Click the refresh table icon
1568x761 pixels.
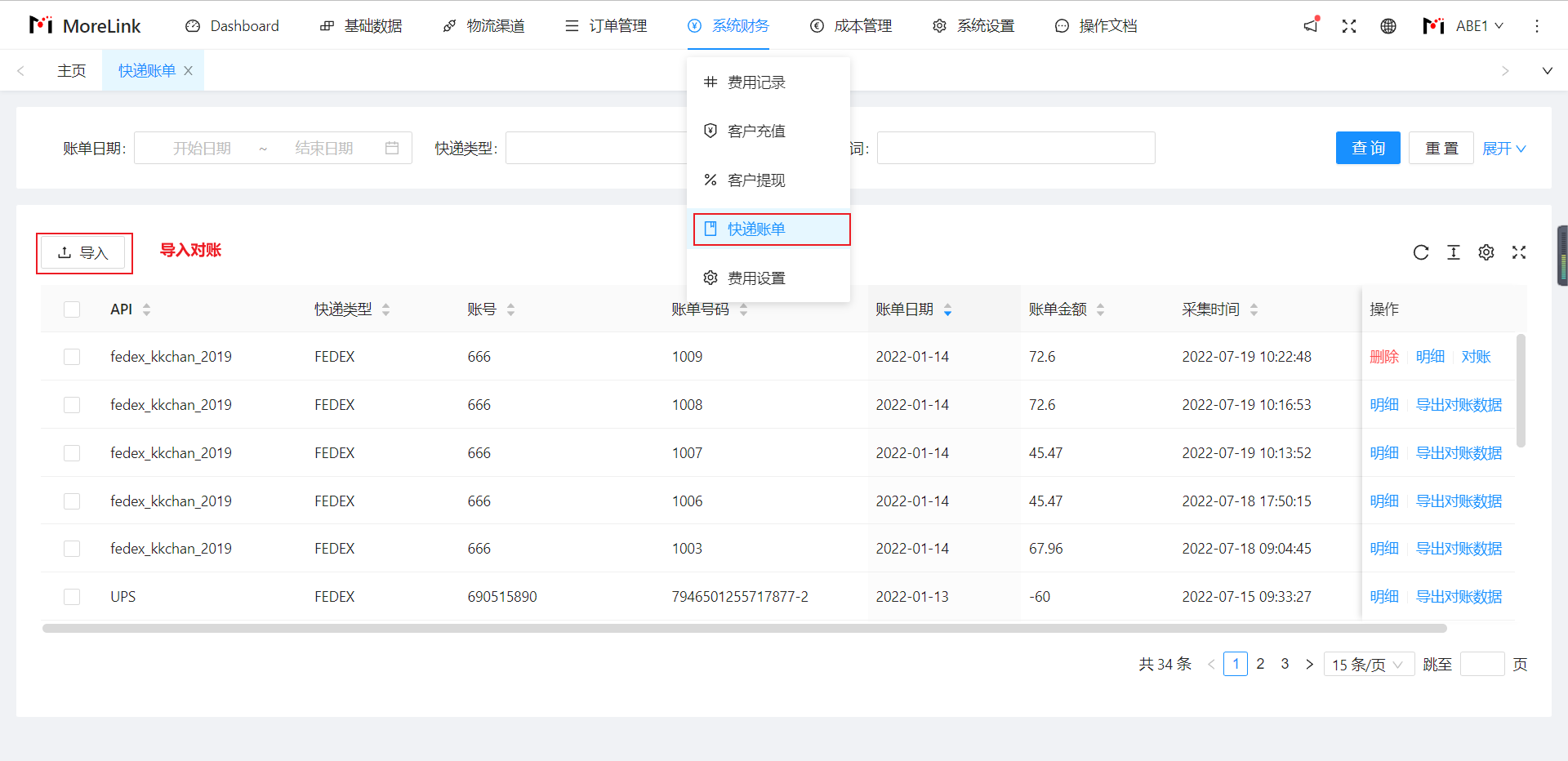click(1421, 252)
